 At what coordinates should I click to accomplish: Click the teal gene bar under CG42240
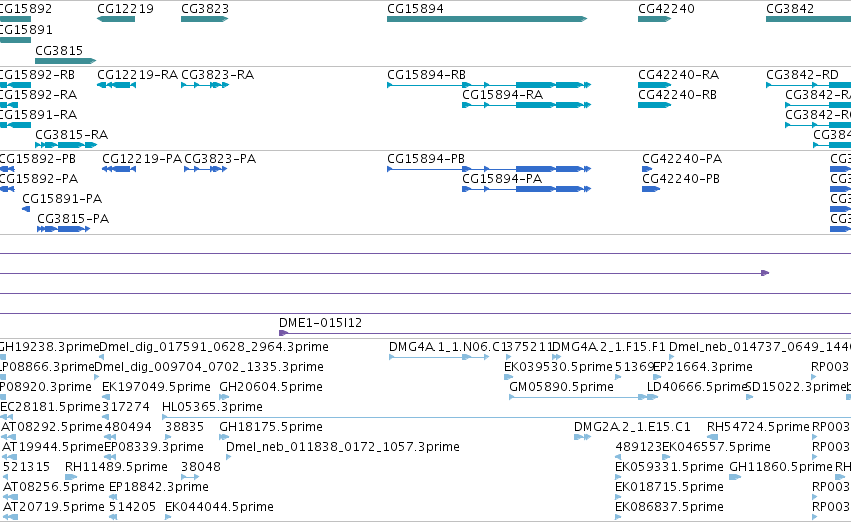coord(655,19)
